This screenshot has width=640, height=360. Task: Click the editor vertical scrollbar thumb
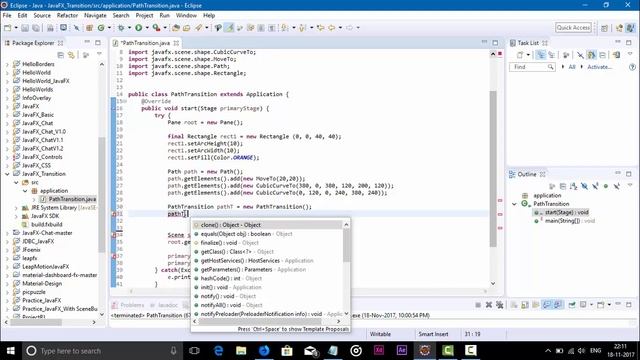coord(493,169)
